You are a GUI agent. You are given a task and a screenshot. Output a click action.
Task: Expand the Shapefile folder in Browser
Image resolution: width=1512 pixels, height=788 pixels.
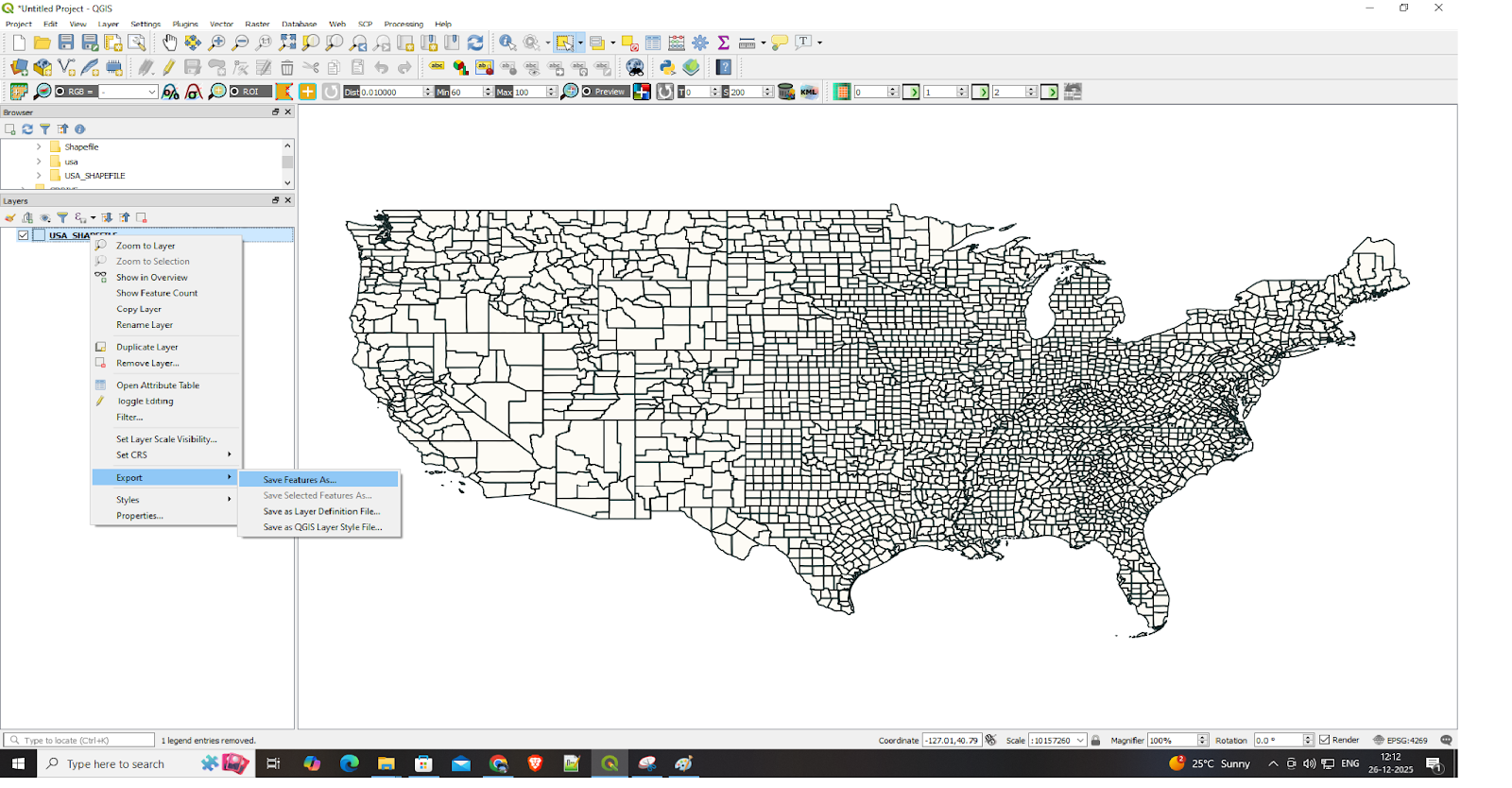[x=39, y=147]
